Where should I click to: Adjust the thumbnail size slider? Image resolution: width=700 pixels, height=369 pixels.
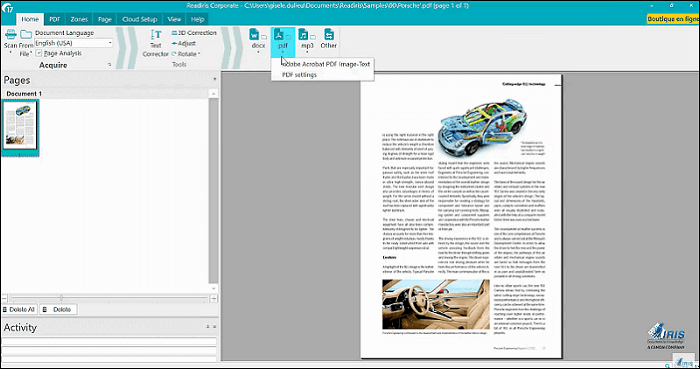pos(61,298)
